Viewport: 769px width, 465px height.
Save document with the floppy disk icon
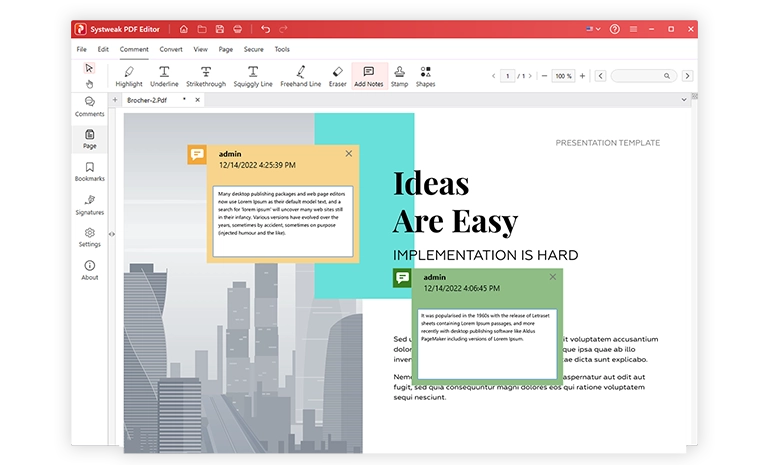(x=220, y=29)
